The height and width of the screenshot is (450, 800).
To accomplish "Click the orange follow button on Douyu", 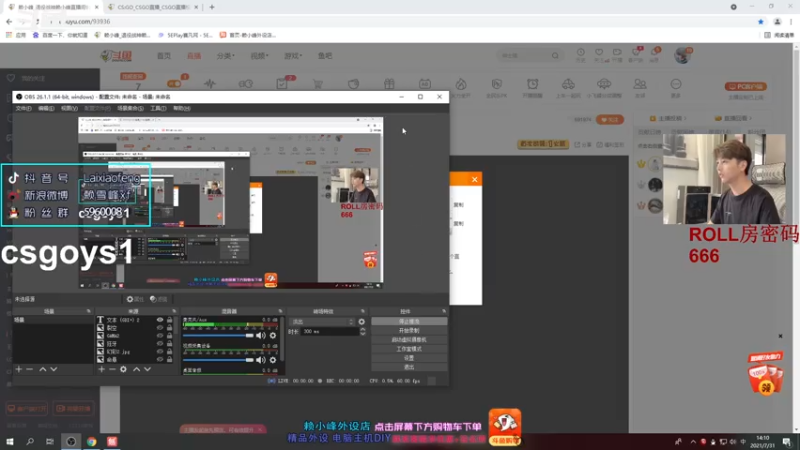I will pos(610,119).
